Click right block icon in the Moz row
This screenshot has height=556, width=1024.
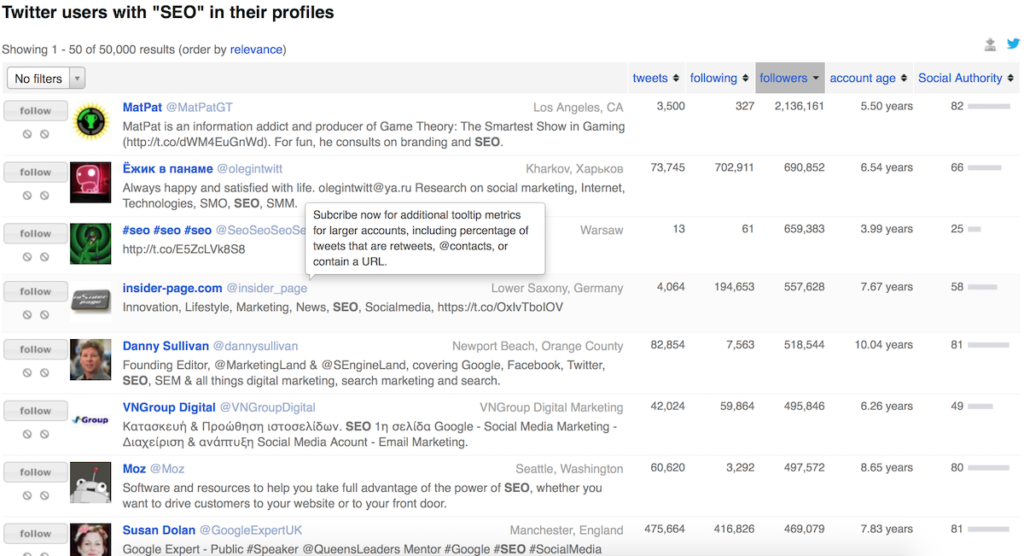pos(44,496)
